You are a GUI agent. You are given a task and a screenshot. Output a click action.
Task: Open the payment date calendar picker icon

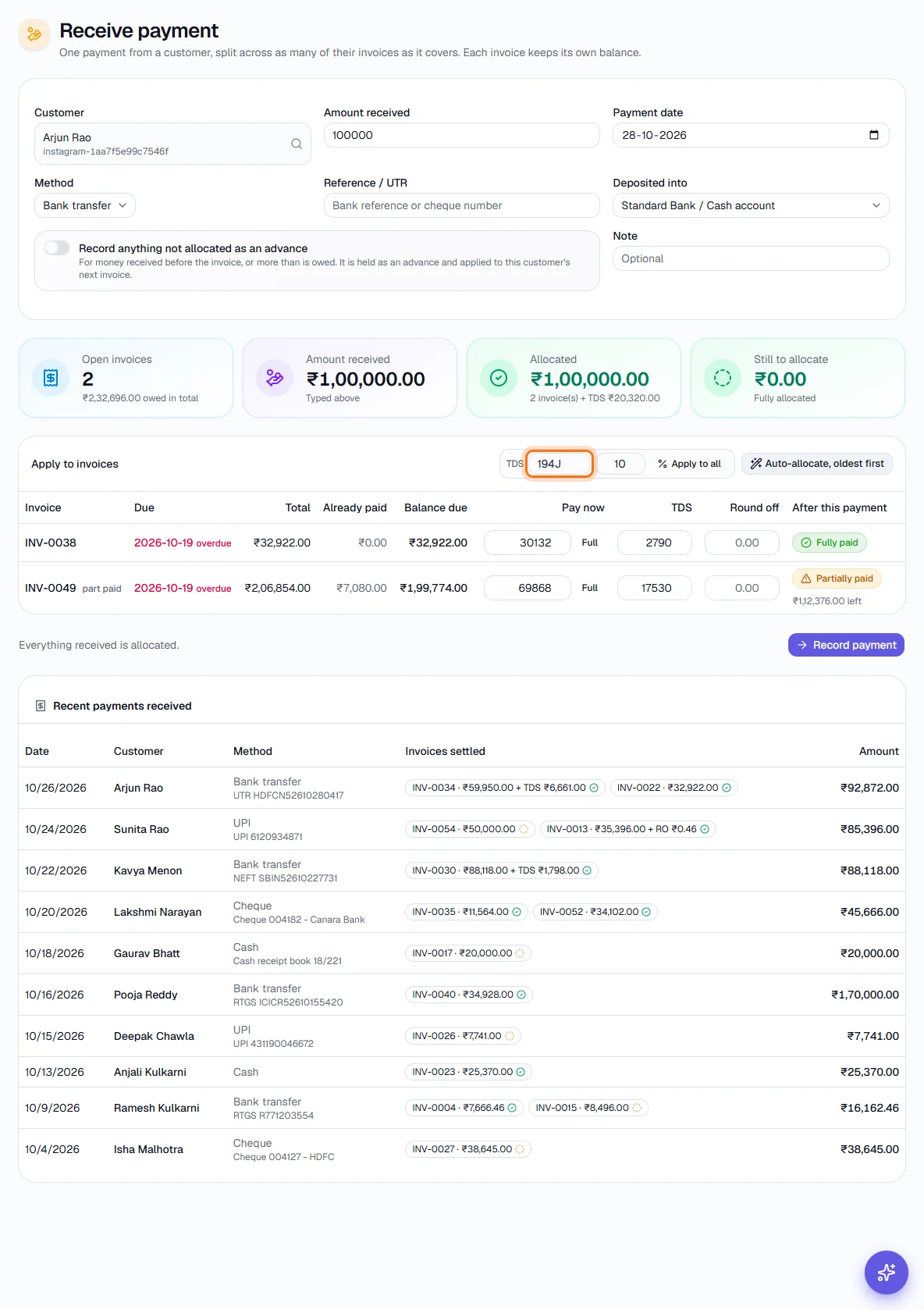pos(874,135)
